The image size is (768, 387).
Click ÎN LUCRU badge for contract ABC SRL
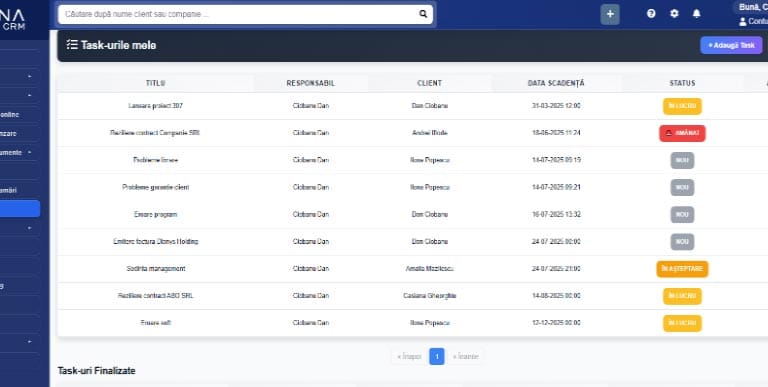682,296
